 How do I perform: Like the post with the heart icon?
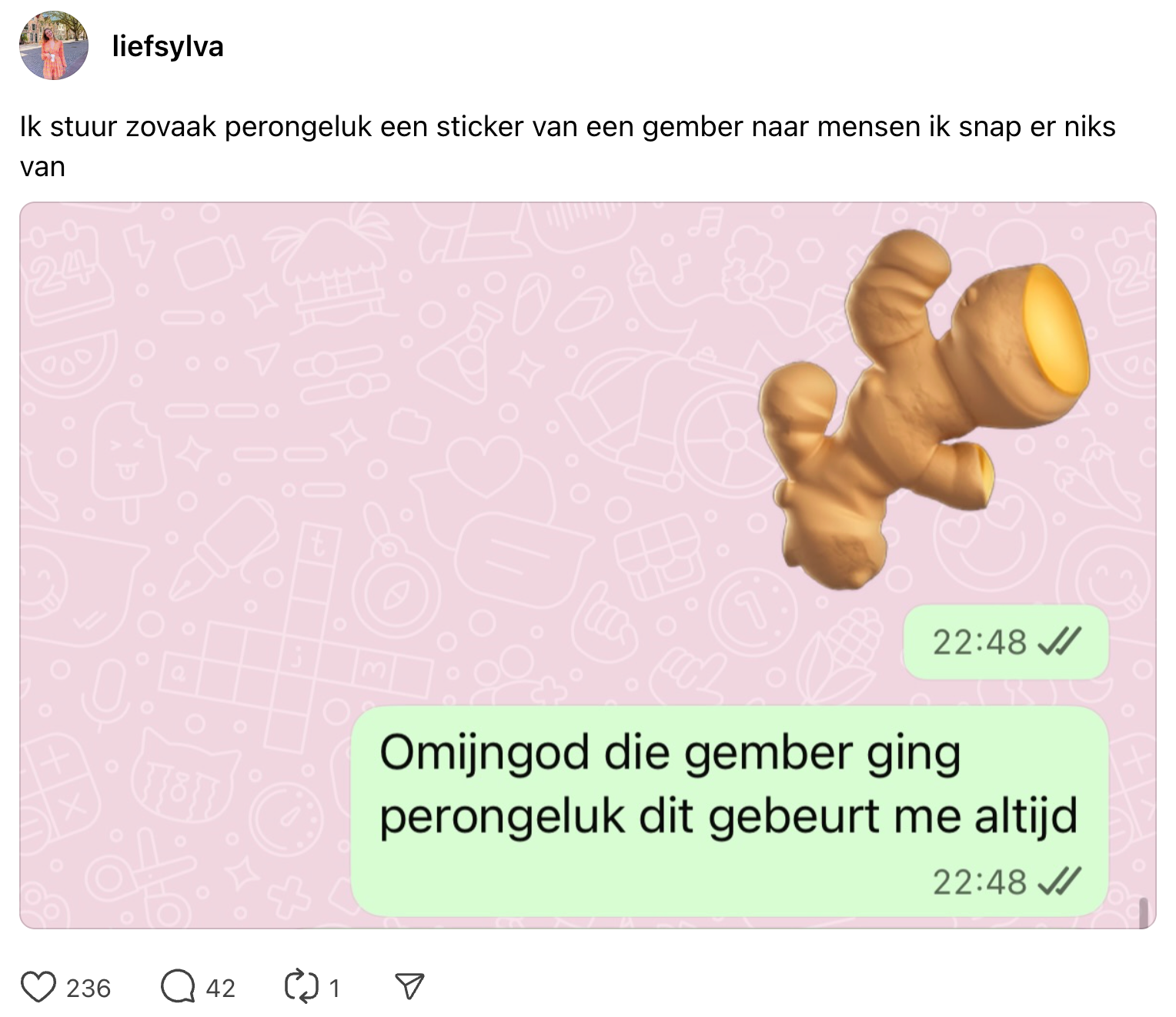(x=38, y=987)
